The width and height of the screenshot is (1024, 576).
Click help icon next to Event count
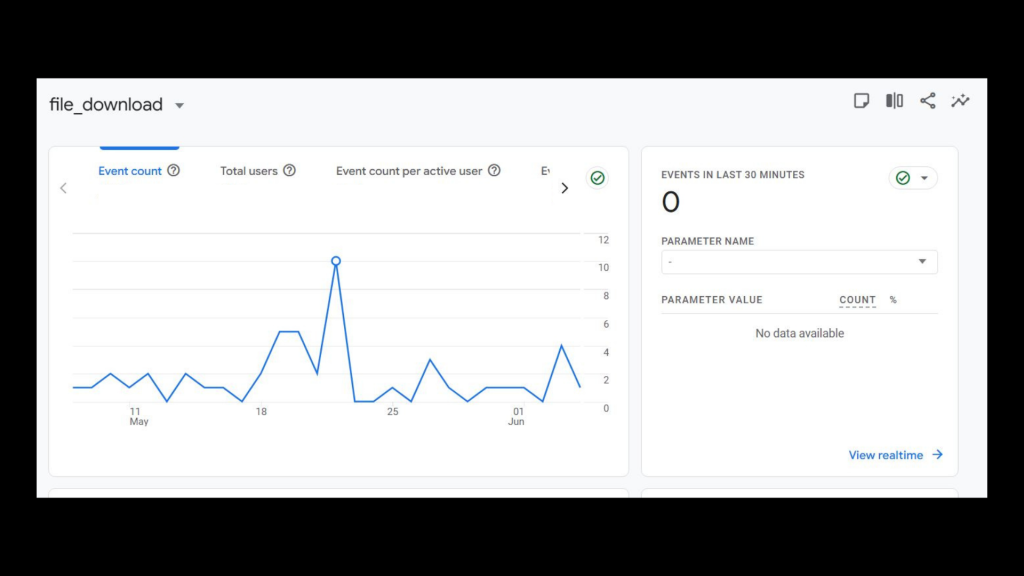[173, 171]
